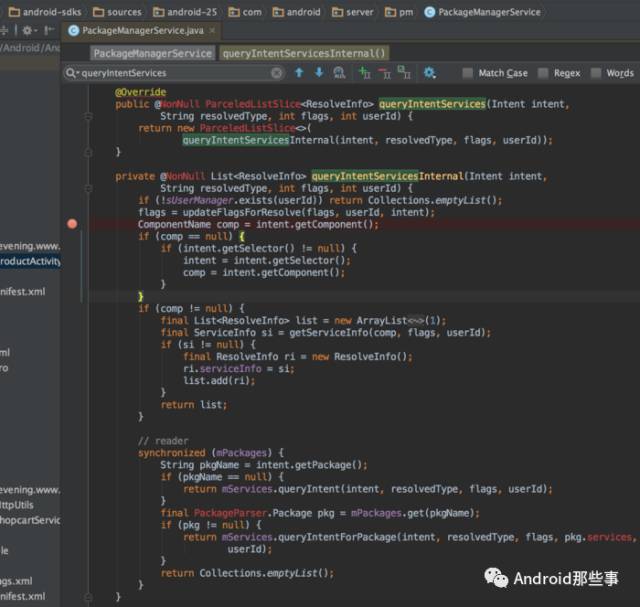Go to next search occurrence arrow
The width and height of the screenshot is (640, 607).
(x=319, y=73)
